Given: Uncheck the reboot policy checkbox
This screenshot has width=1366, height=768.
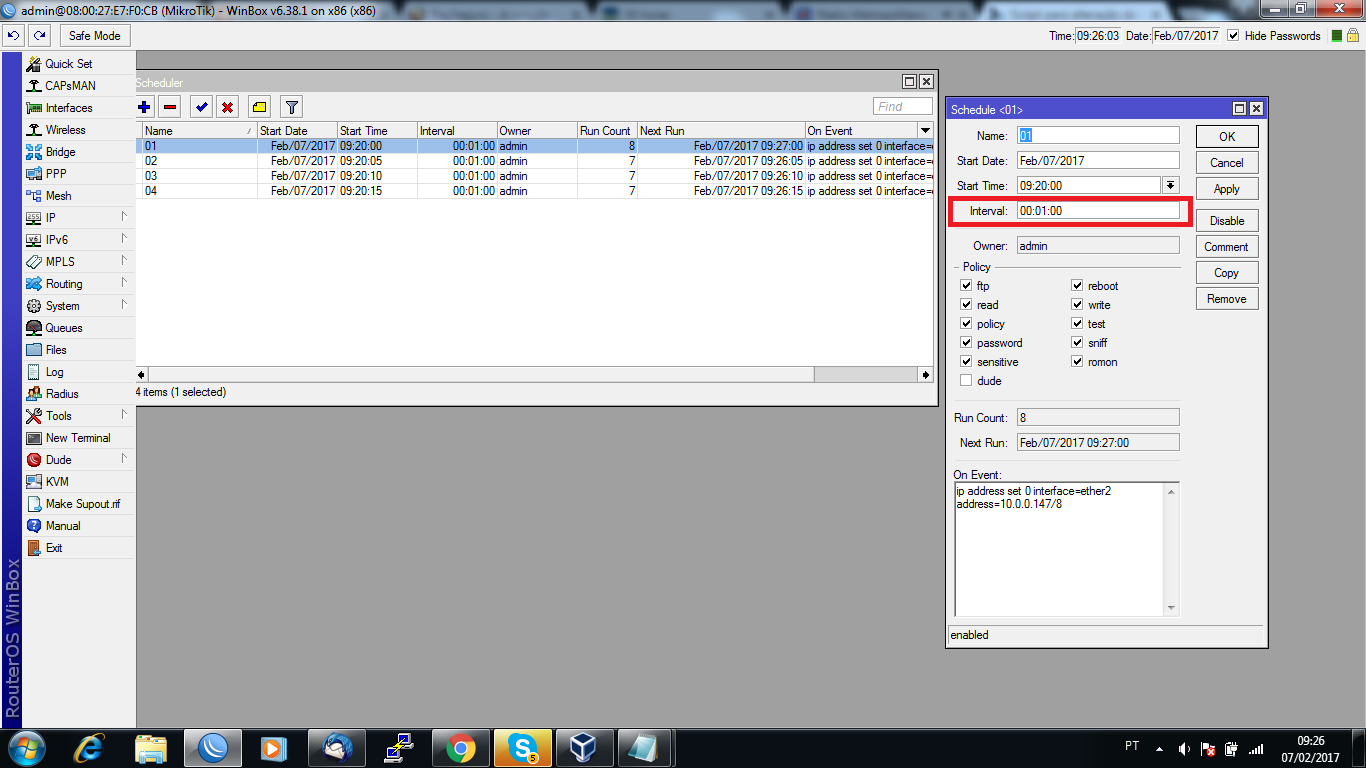Looking at the screenshot, I should coord(1077,286).
